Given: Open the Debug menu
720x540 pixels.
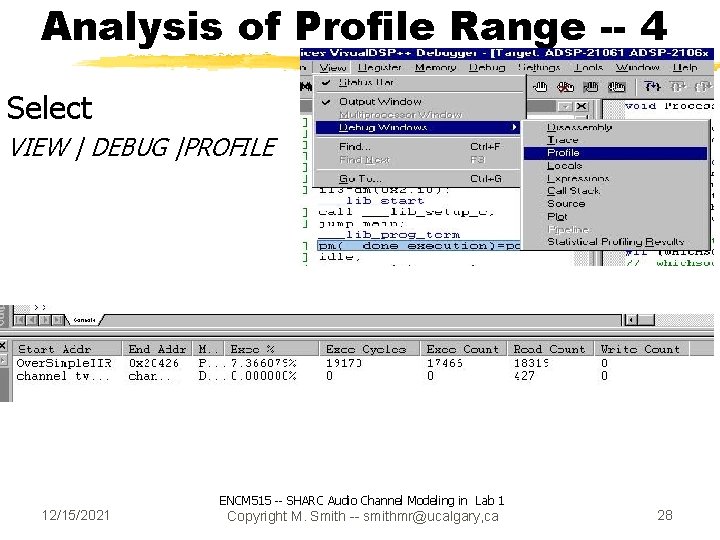Looking at the screenshot, I should click(x=487, y=68).
